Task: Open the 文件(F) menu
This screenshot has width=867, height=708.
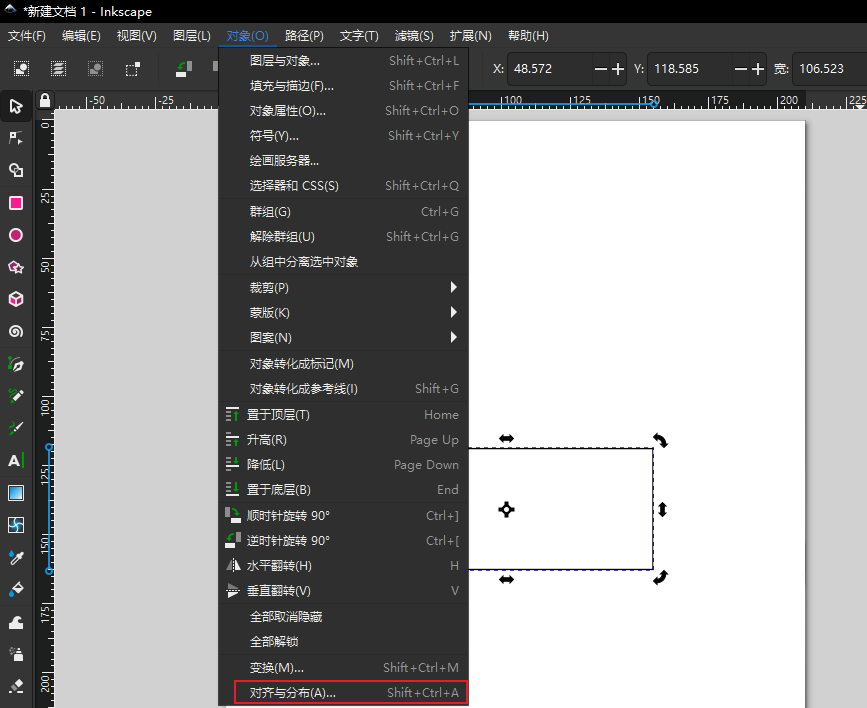Action: coord(27,36)
